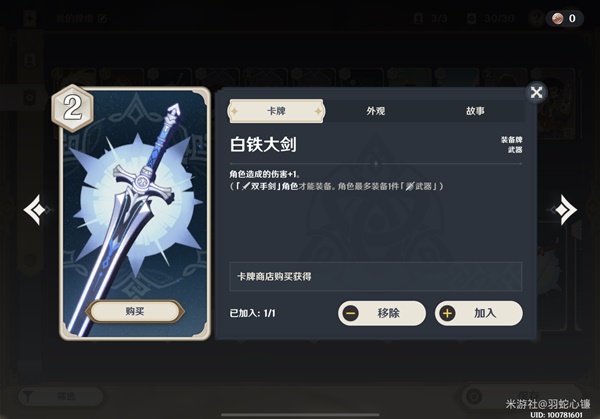600x419 pixels.
Task: Click the 卡牌商店购买获得 source box
Action: click(x=376, y=277)
